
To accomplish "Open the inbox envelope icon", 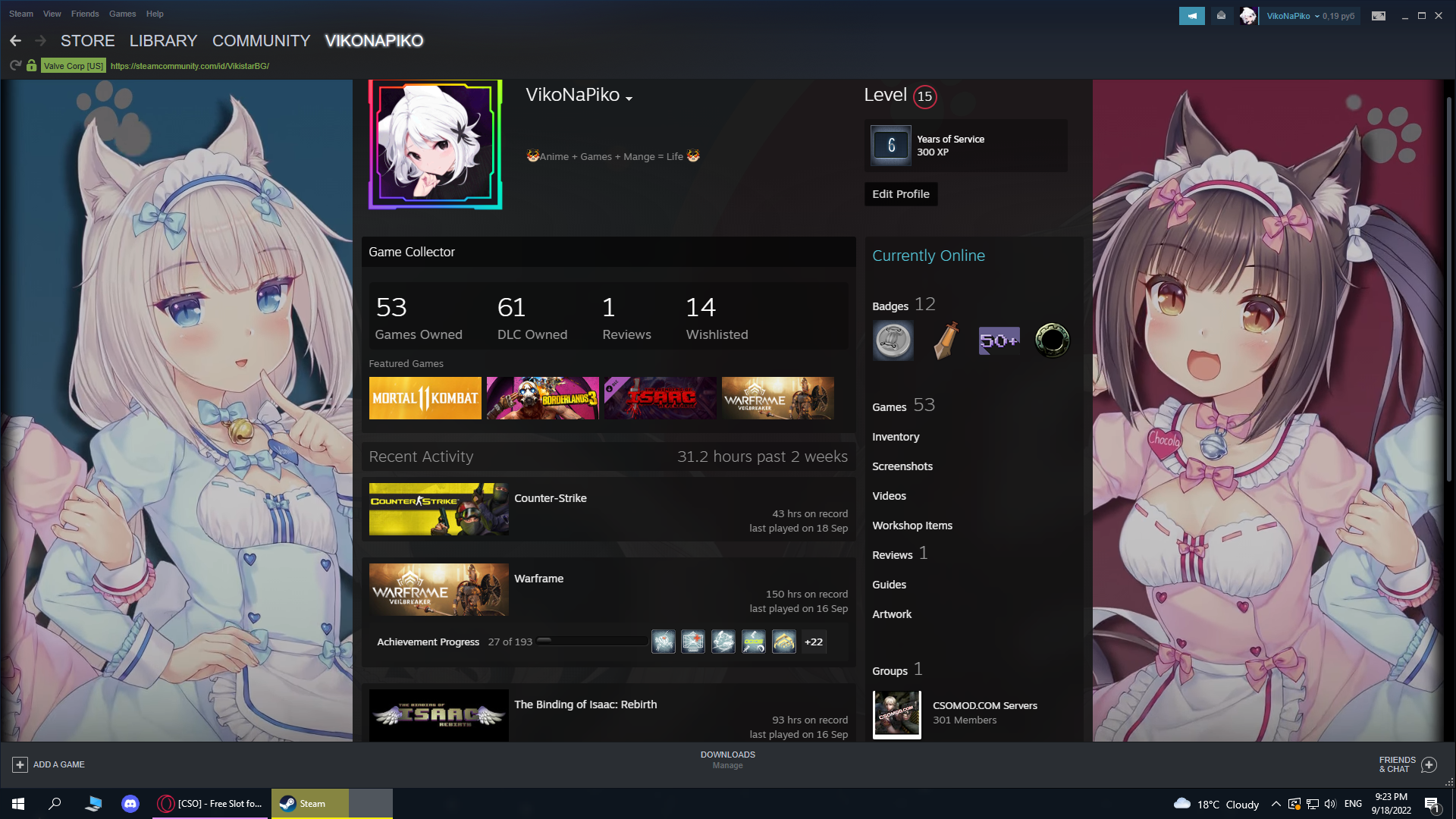I will (x=1221, y=16).
